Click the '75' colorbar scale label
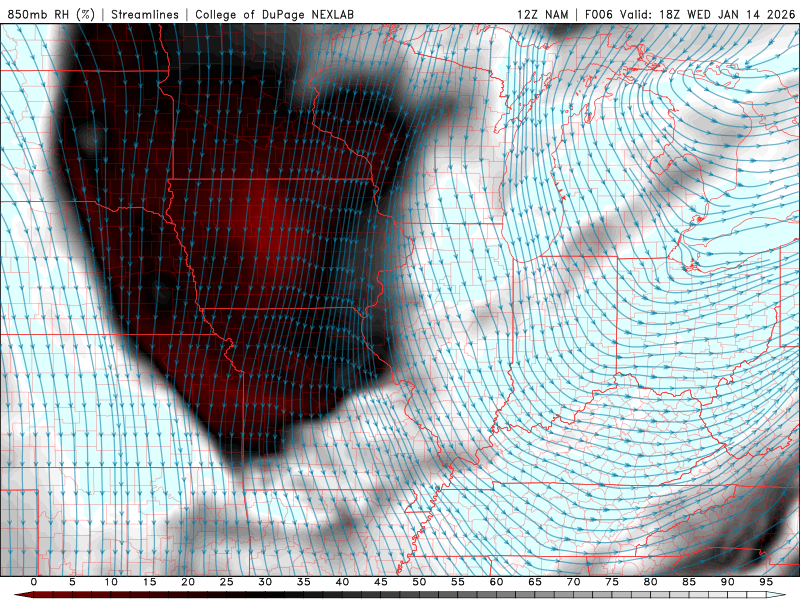 coord(612,582)
